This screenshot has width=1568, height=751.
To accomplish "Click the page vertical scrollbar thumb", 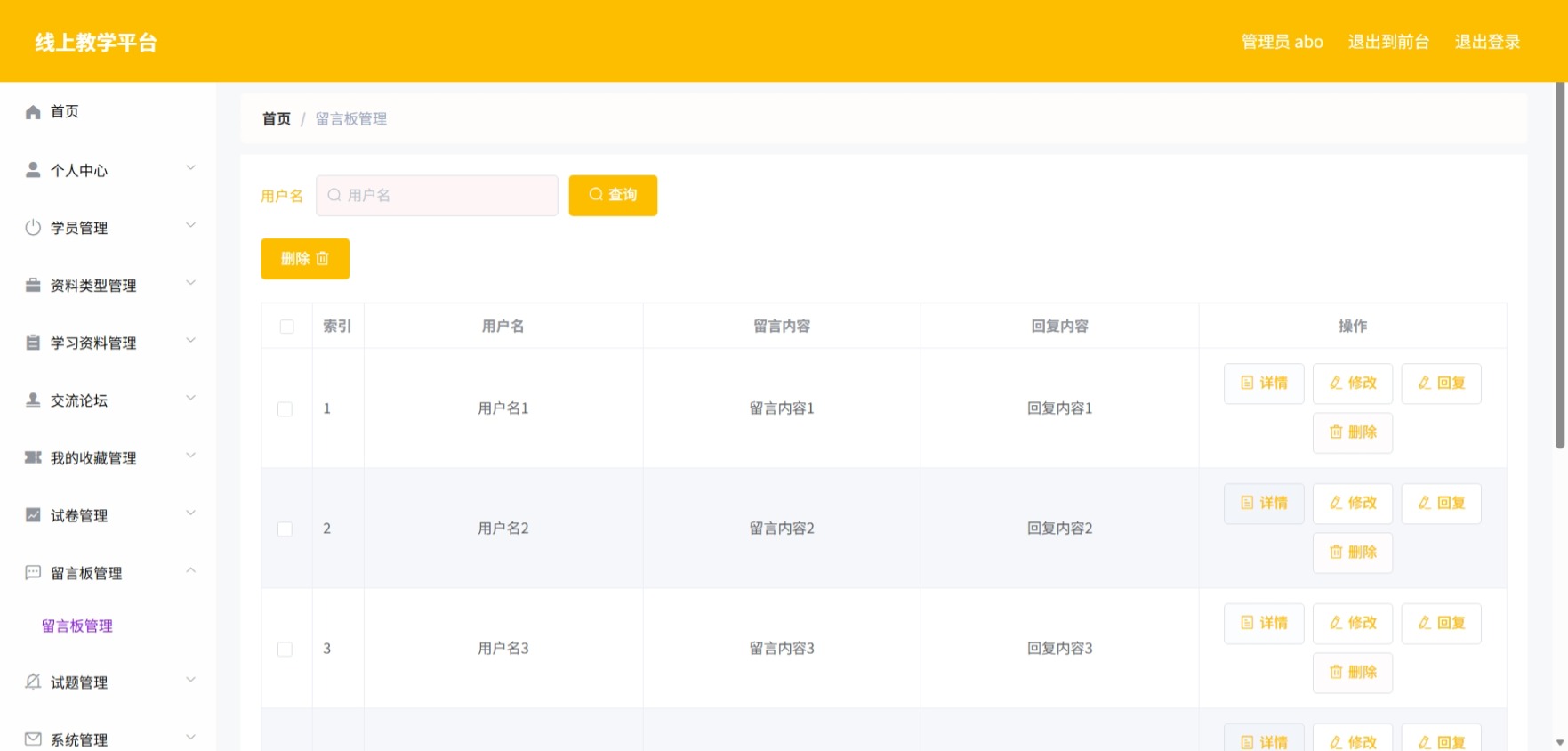I will point(1560,265).
